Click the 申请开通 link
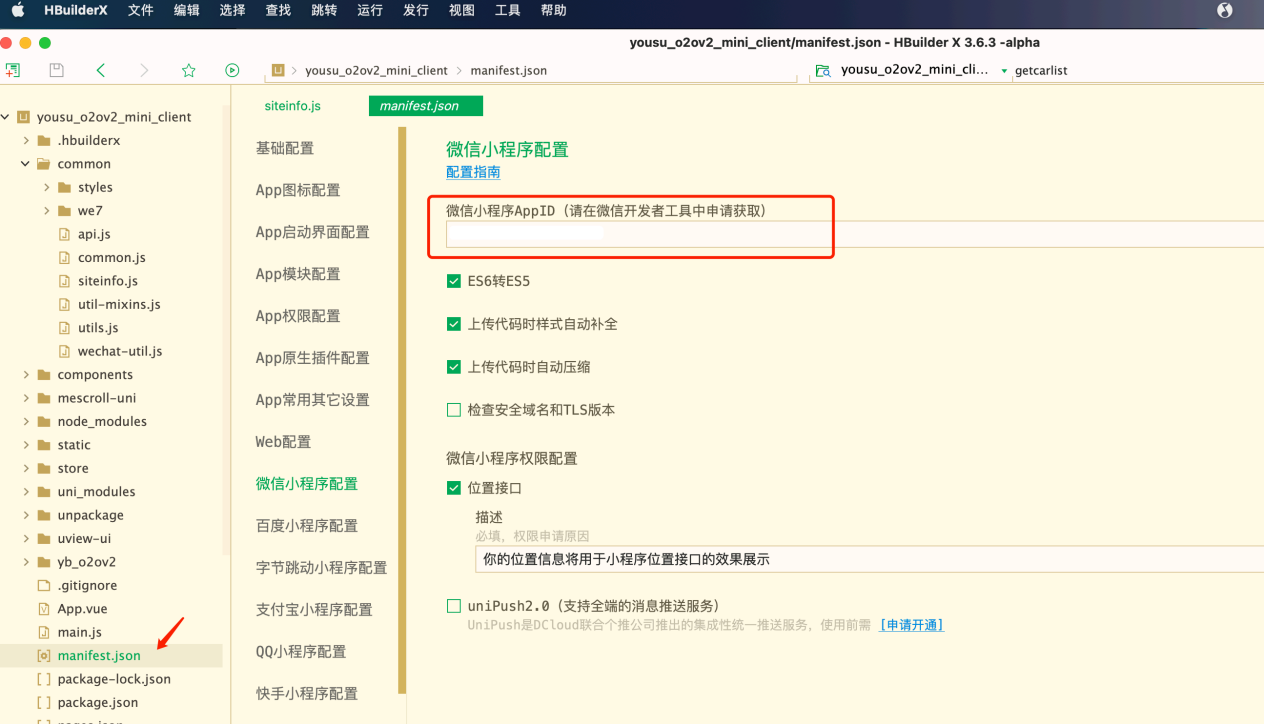 click(911, 625)
